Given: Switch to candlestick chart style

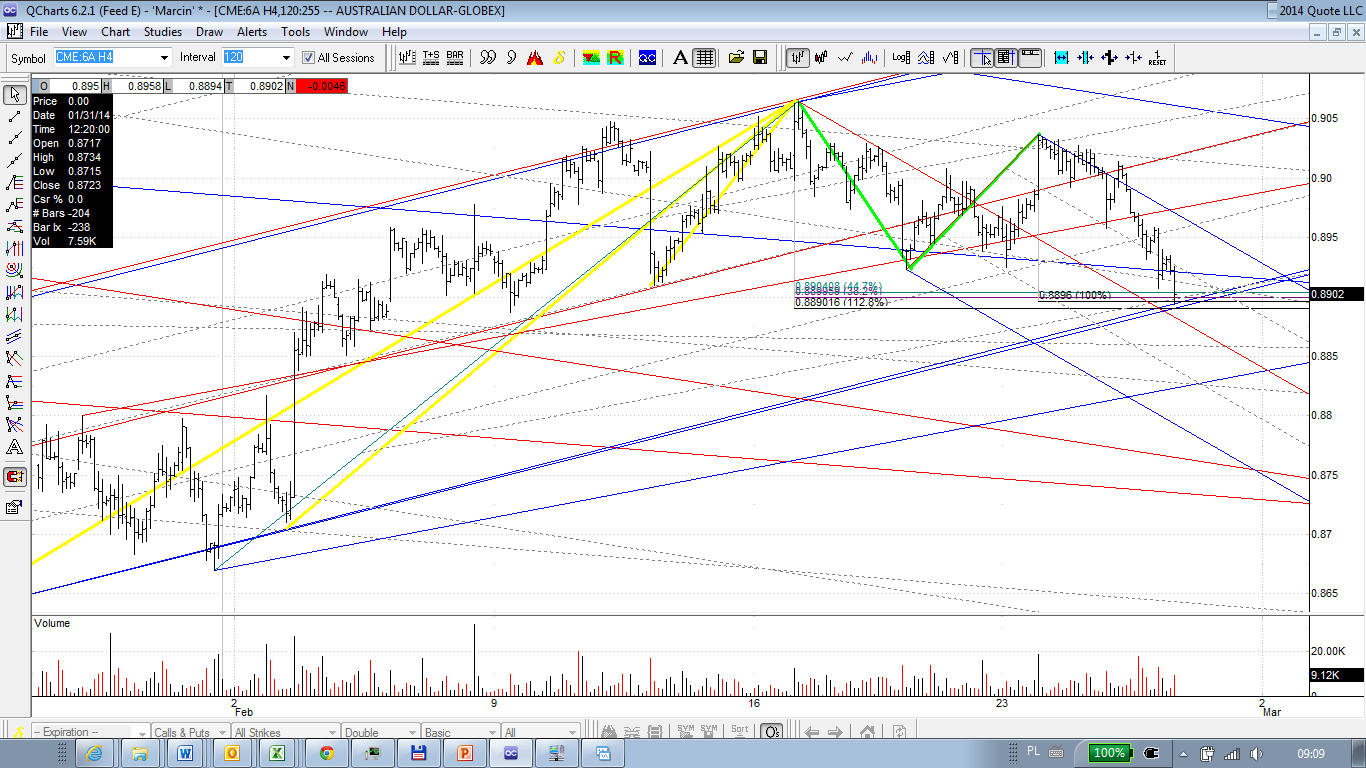Looking at the screenshot, I should coord(822,57).
